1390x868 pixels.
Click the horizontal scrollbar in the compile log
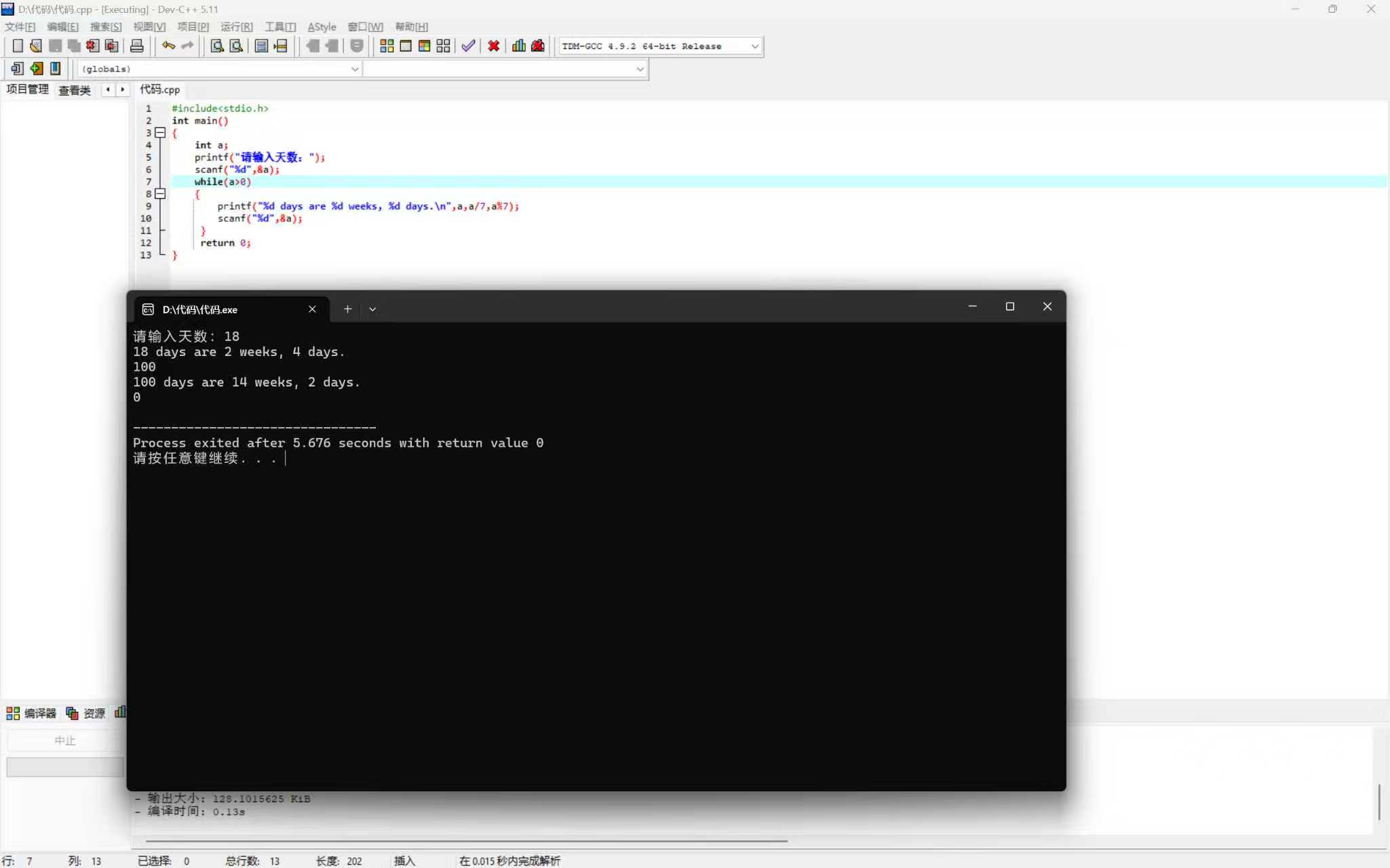click(x=465, y=841)
